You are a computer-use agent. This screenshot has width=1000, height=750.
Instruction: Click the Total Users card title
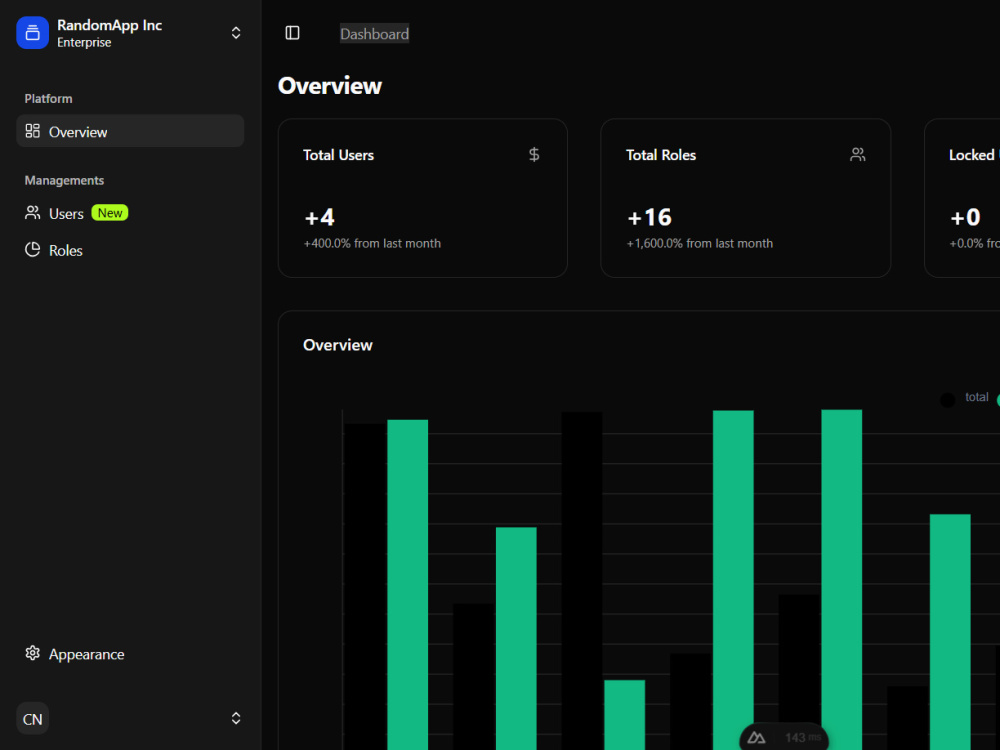pos(339,155)
